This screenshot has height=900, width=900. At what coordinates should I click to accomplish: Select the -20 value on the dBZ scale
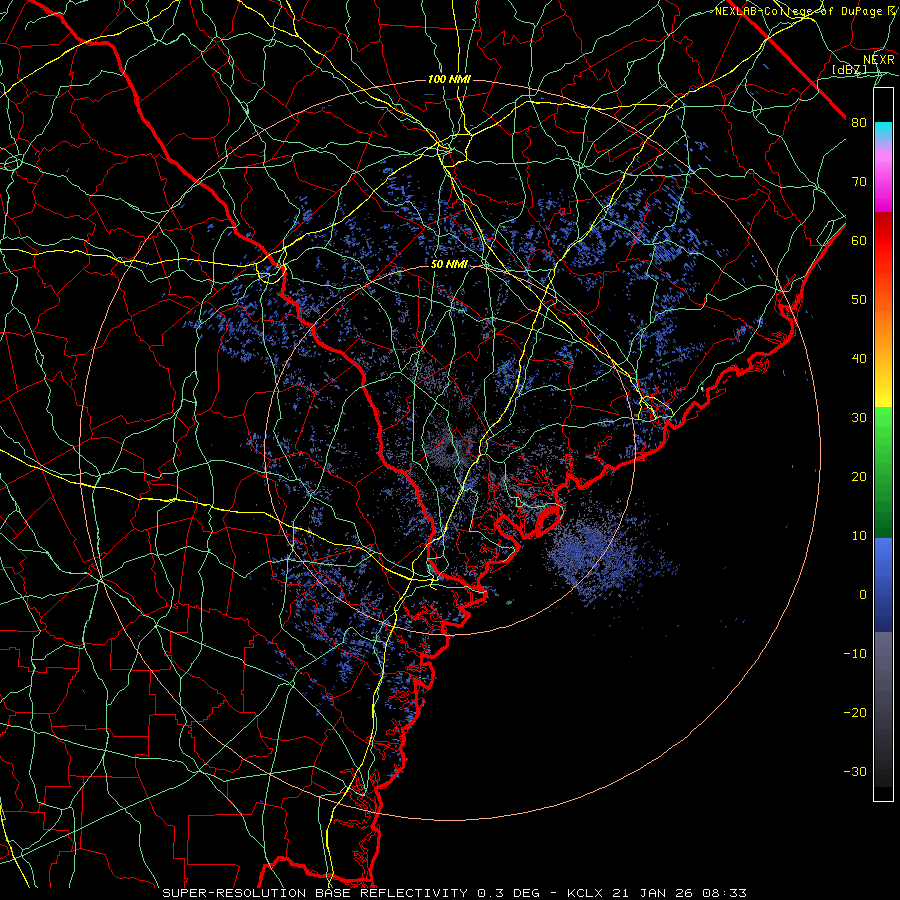point(855,712)
